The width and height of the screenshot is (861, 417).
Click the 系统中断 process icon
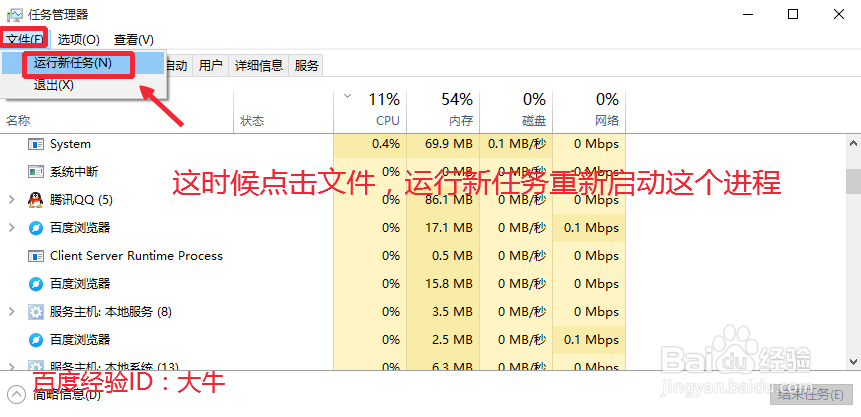coord(36,172)
